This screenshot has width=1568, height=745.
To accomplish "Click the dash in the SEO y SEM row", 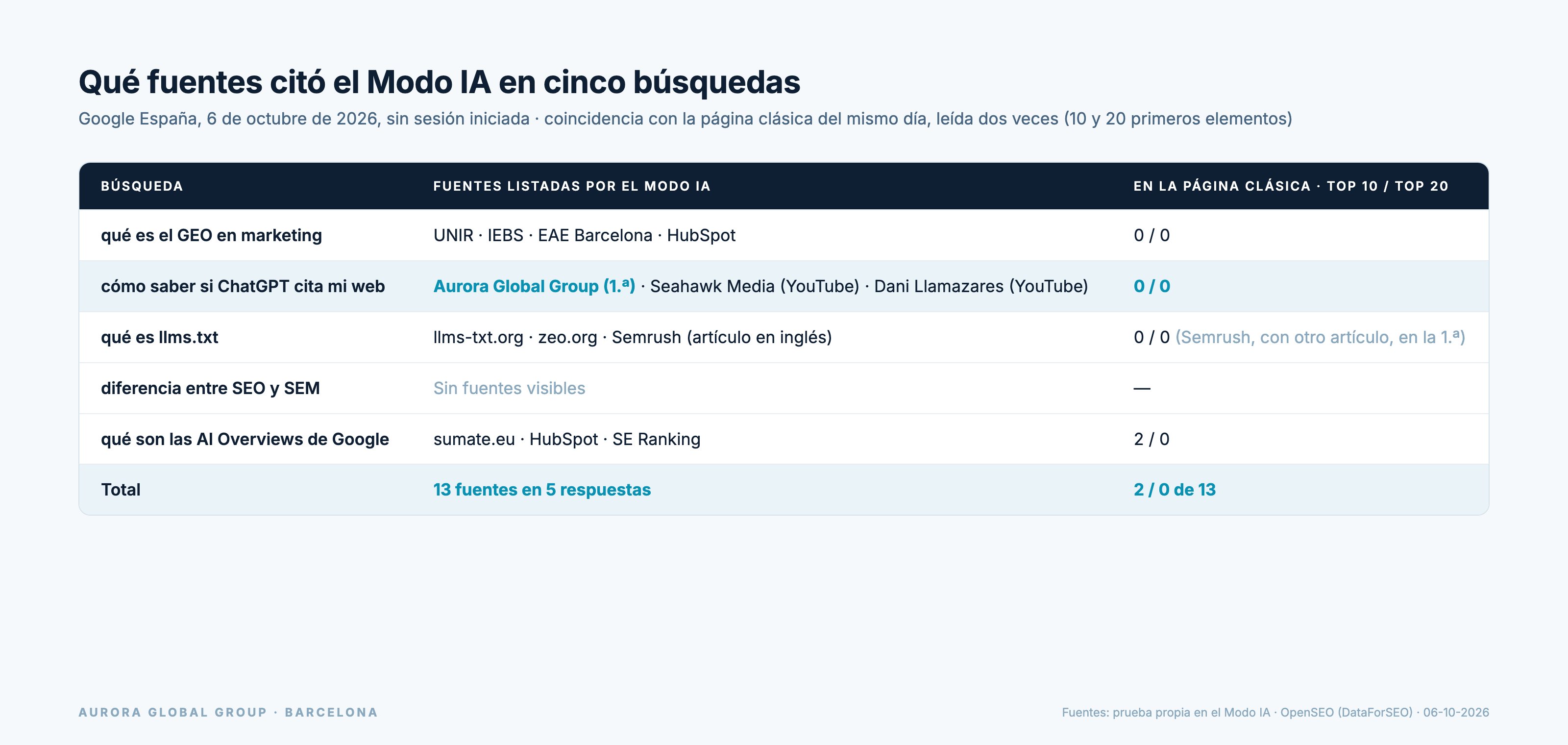I will [1142, 388].
